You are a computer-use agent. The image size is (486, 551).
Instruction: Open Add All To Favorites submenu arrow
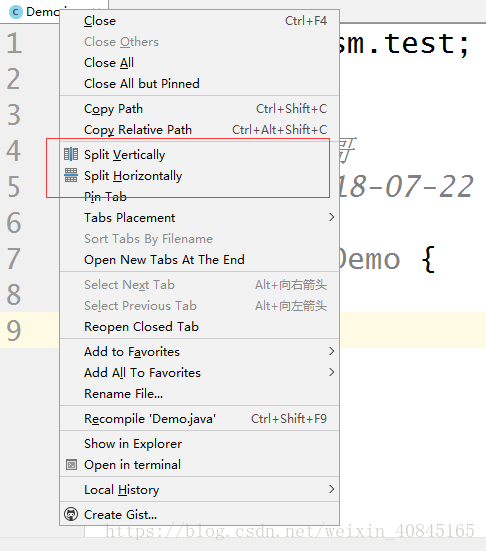331,372
